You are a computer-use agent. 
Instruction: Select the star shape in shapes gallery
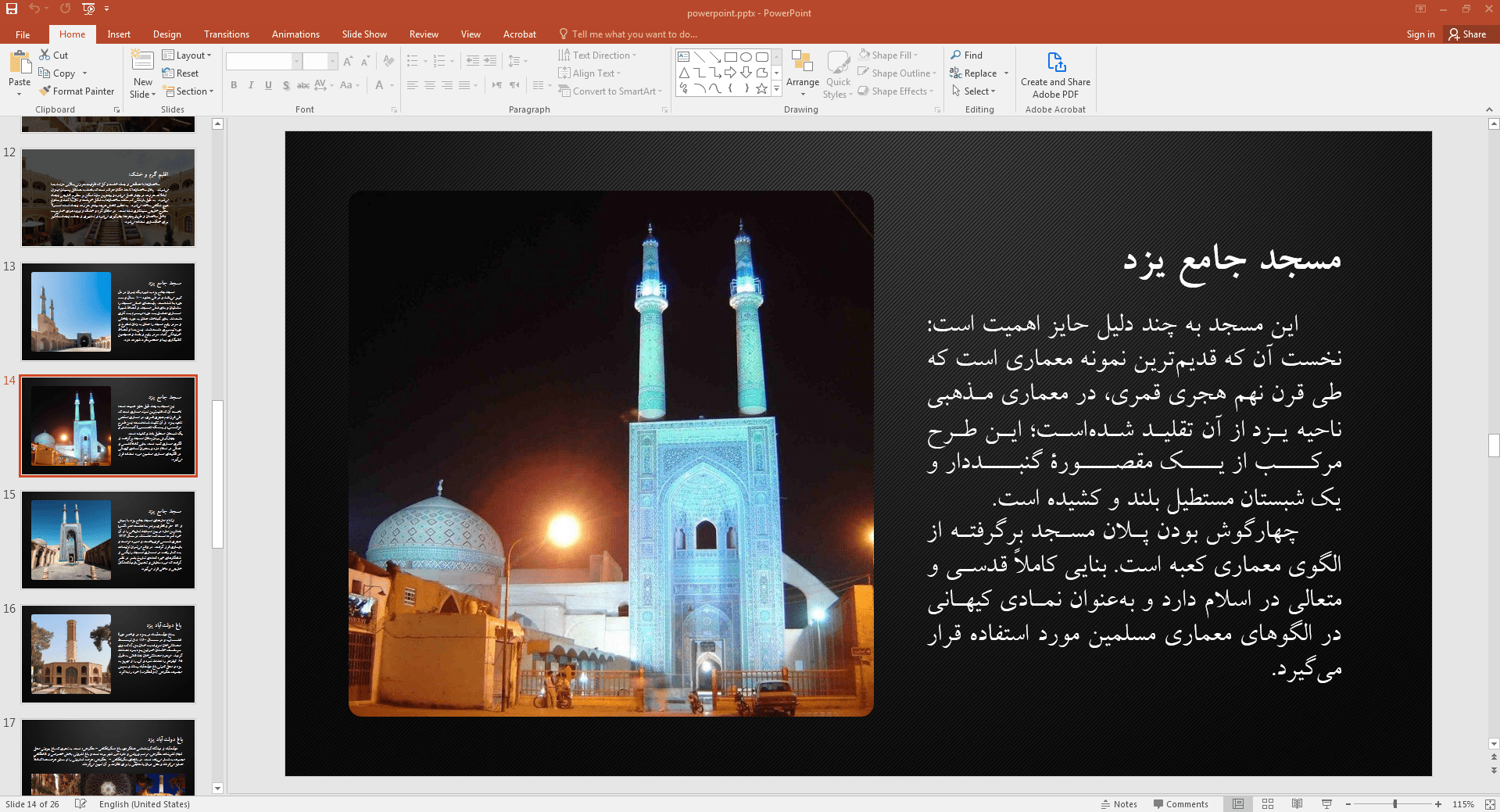pyautogui.click(x=761, y=88)
